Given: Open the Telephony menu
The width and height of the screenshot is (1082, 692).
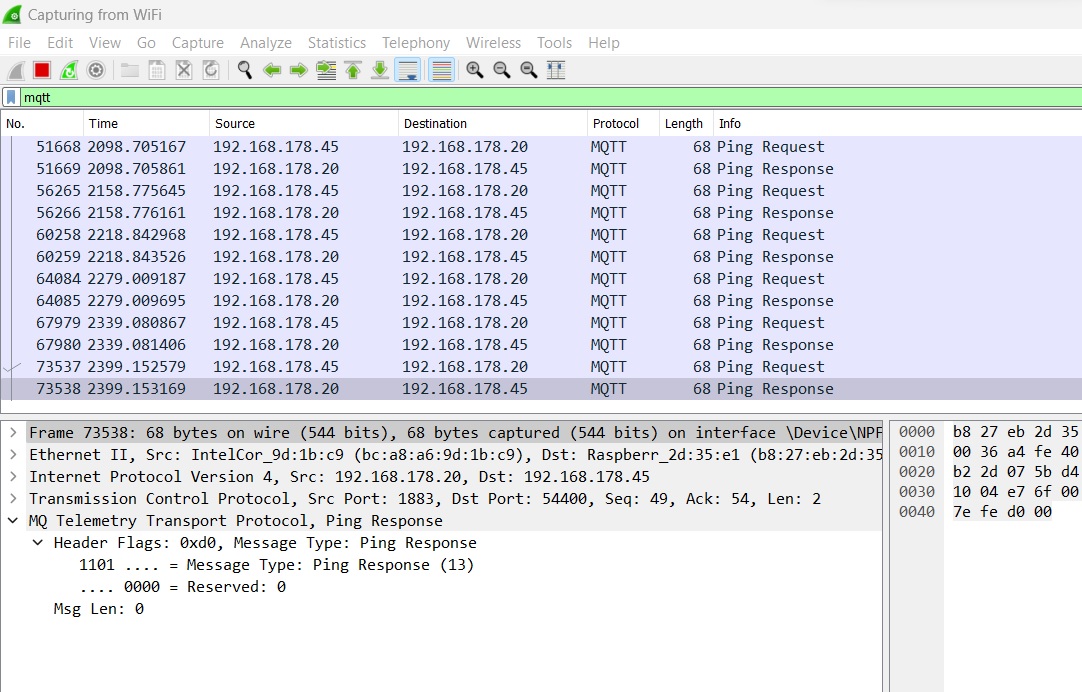Looking at the screenshot, I should (x=415, y=43).
